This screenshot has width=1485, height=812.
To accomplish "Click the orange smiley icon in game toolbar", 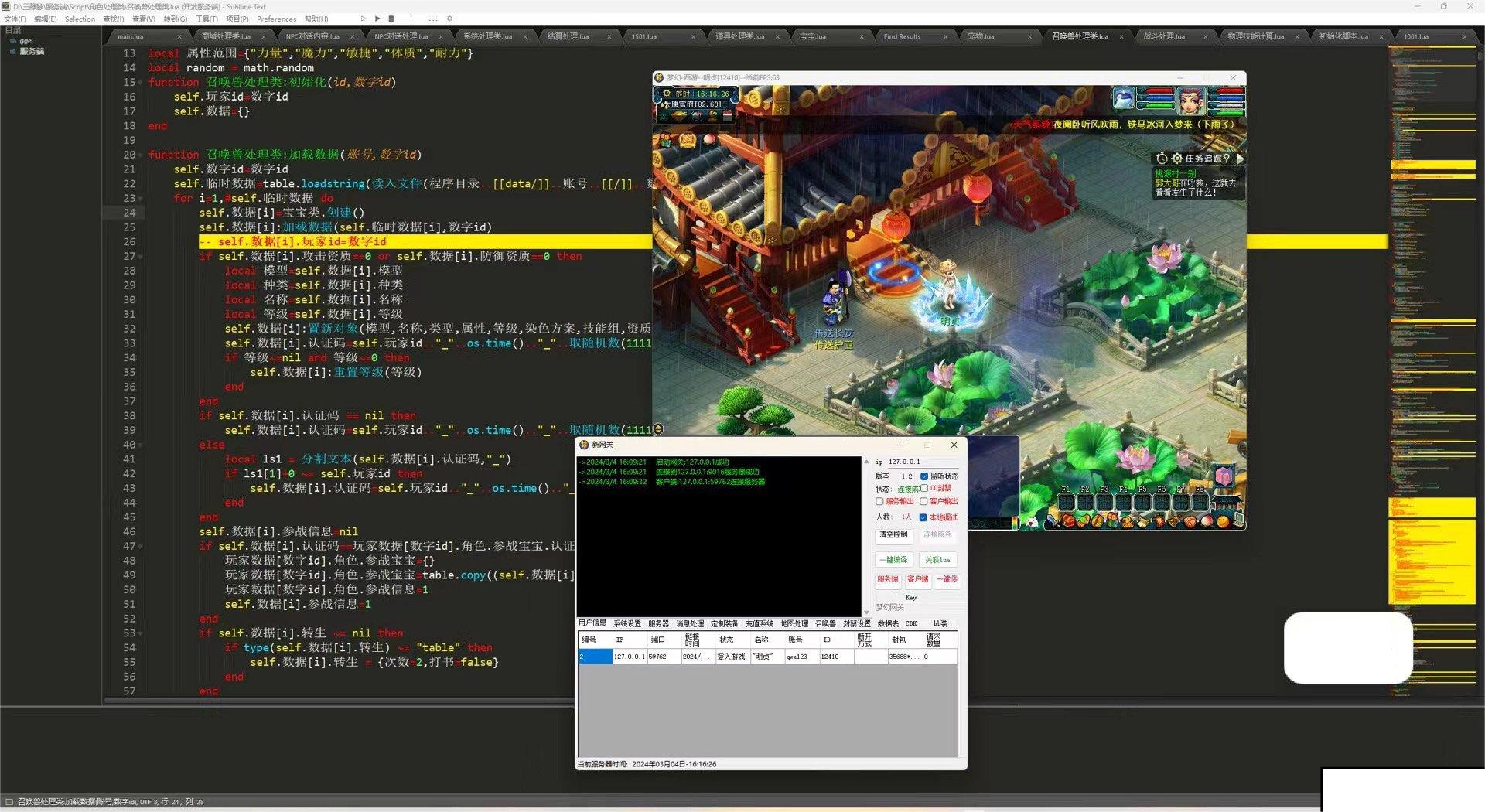I will click(x=1224, y=522).
